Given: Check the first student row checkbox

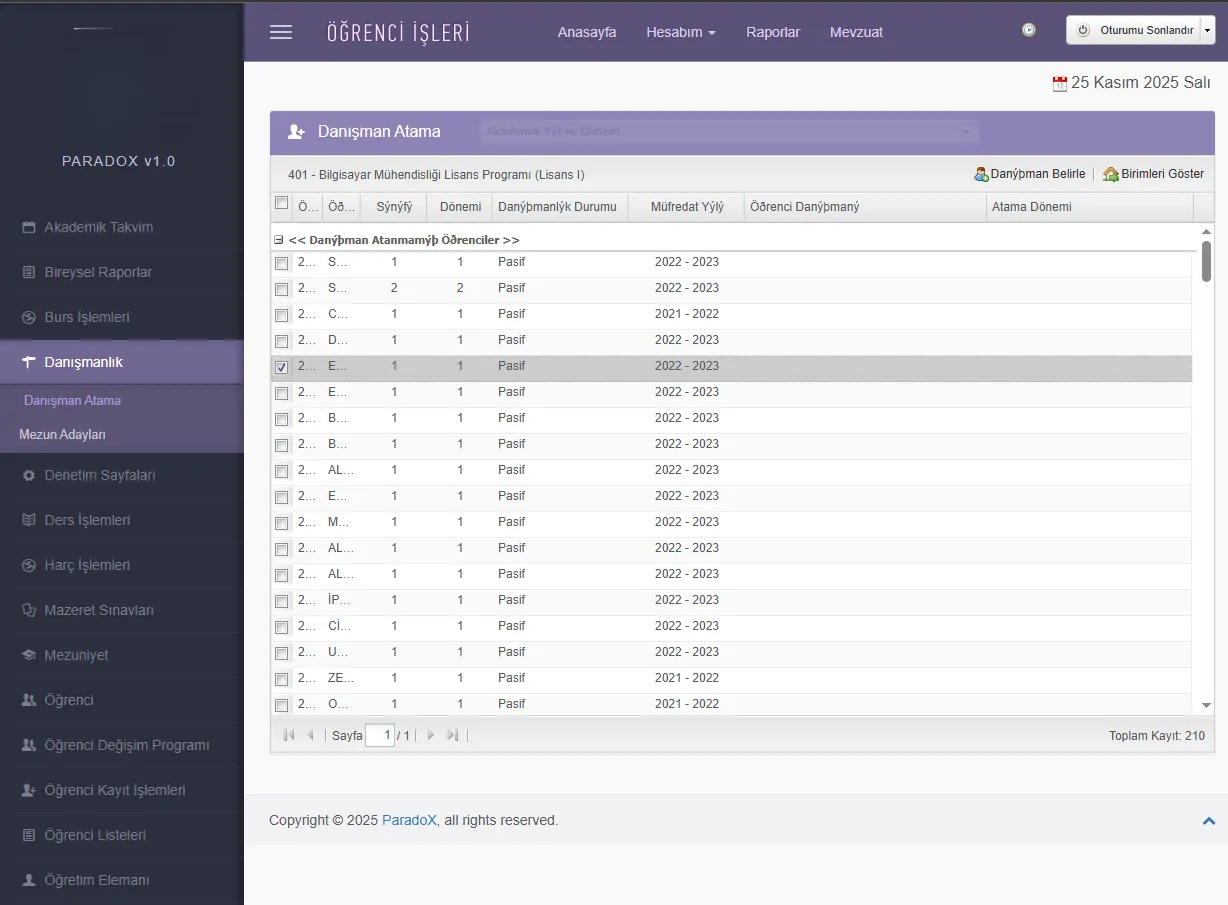Looking at the screenshot, I should (281, 263).
